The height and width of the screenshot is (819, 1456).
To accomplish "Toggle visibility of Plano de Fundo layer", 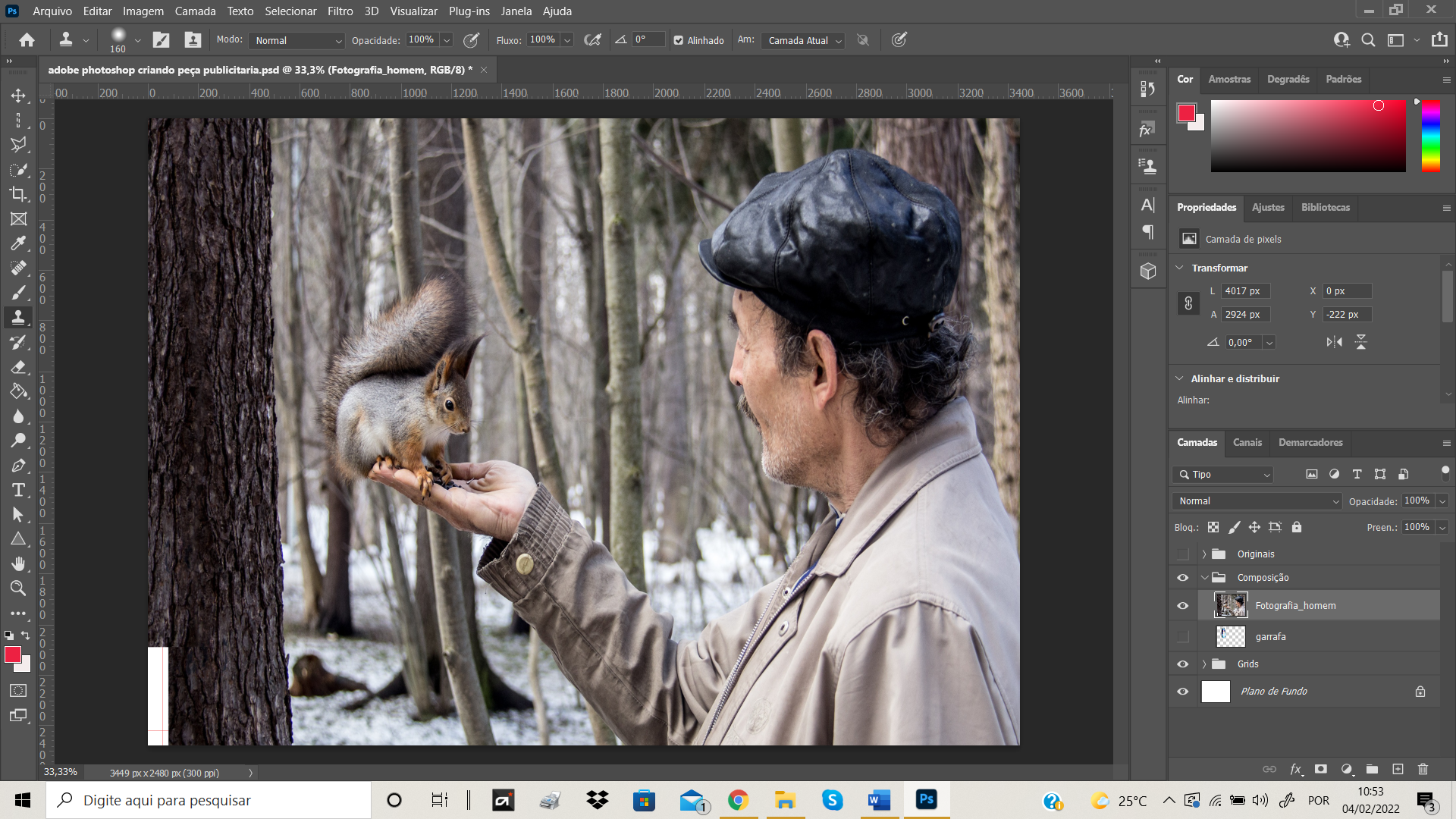I will (1183, 691).
